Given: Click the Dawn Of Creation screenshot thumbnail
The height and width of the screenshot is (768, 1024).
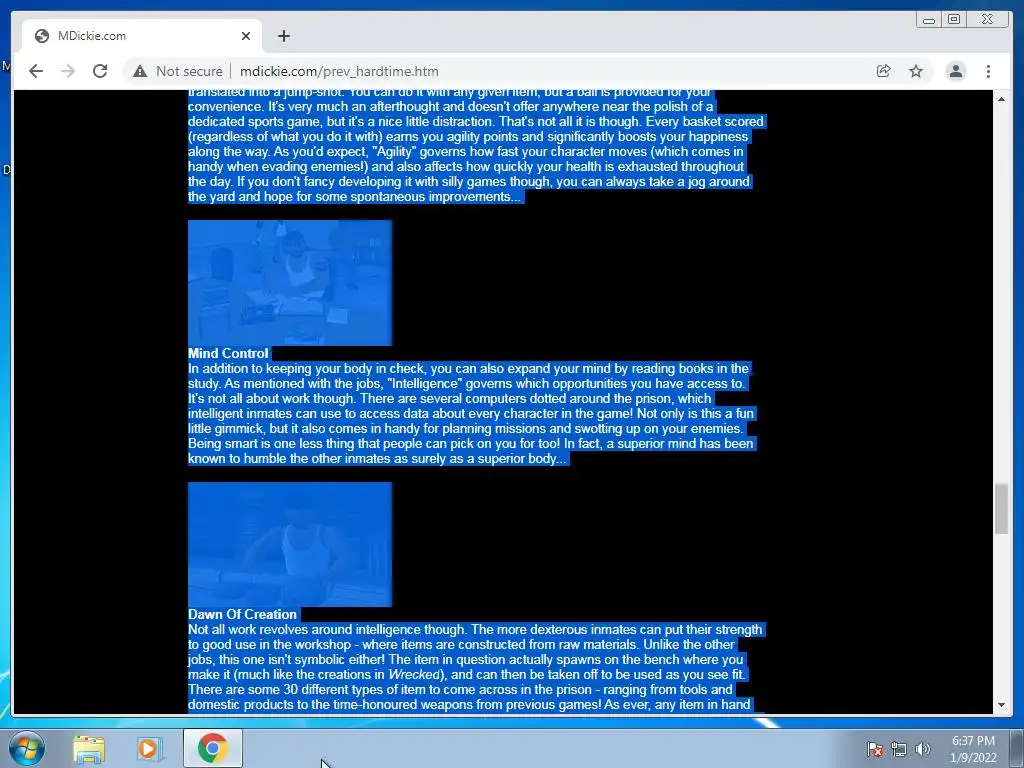Looking at the screenshot, I should 290,544.
